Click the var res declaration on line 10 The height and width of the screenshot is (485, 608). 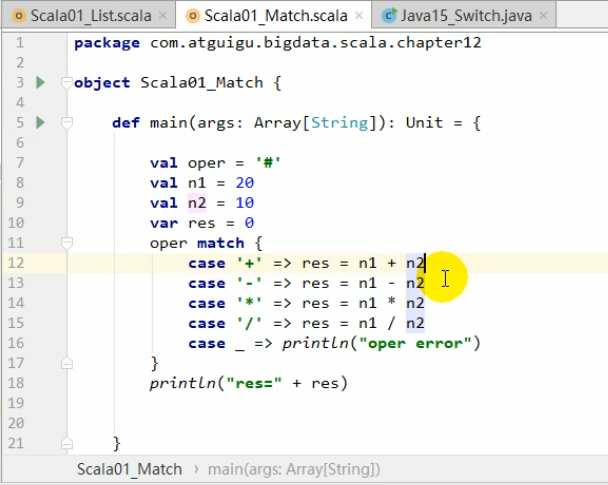(201, 223)
